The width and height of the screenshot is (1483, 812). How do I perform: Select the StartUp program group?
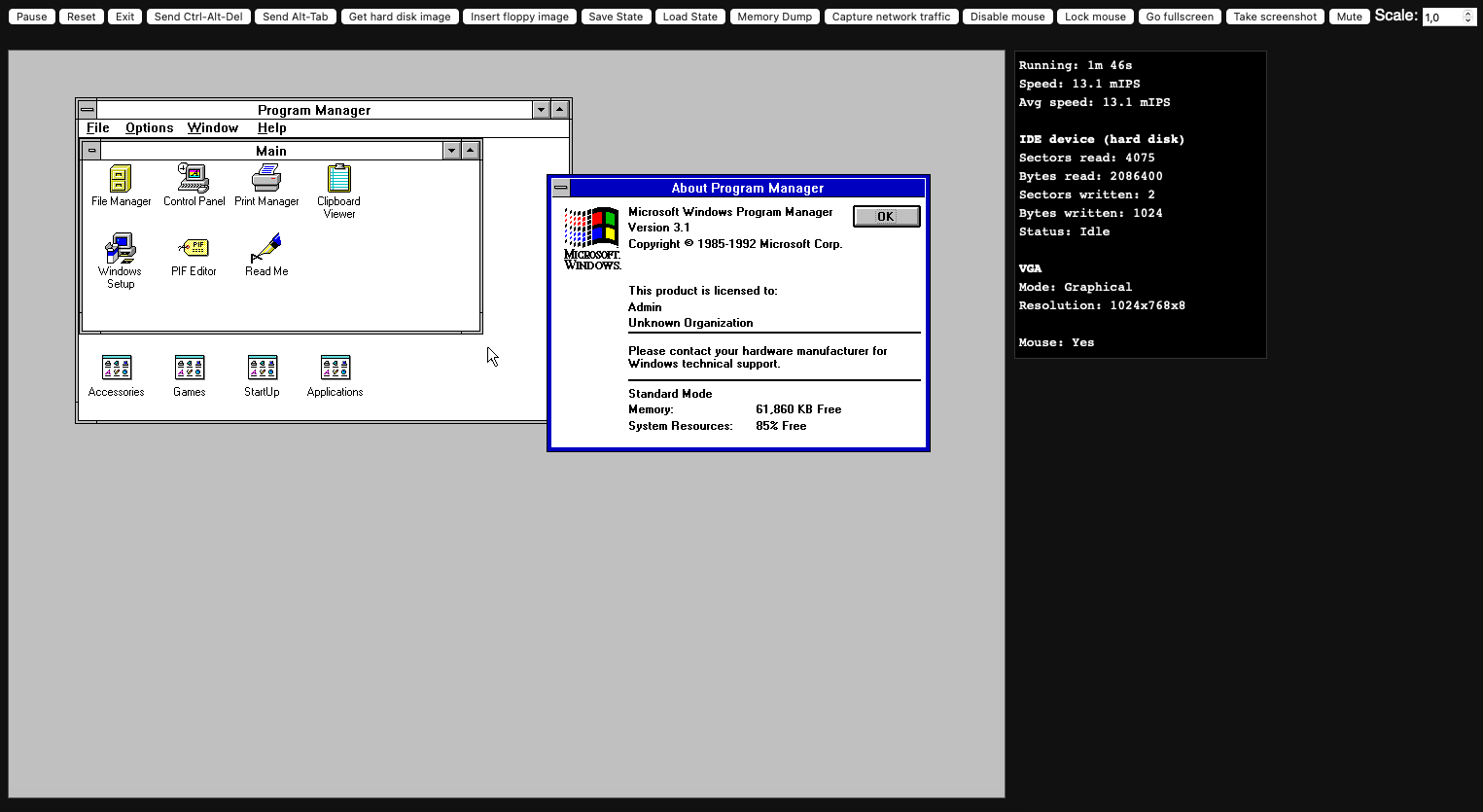point(263,369)
